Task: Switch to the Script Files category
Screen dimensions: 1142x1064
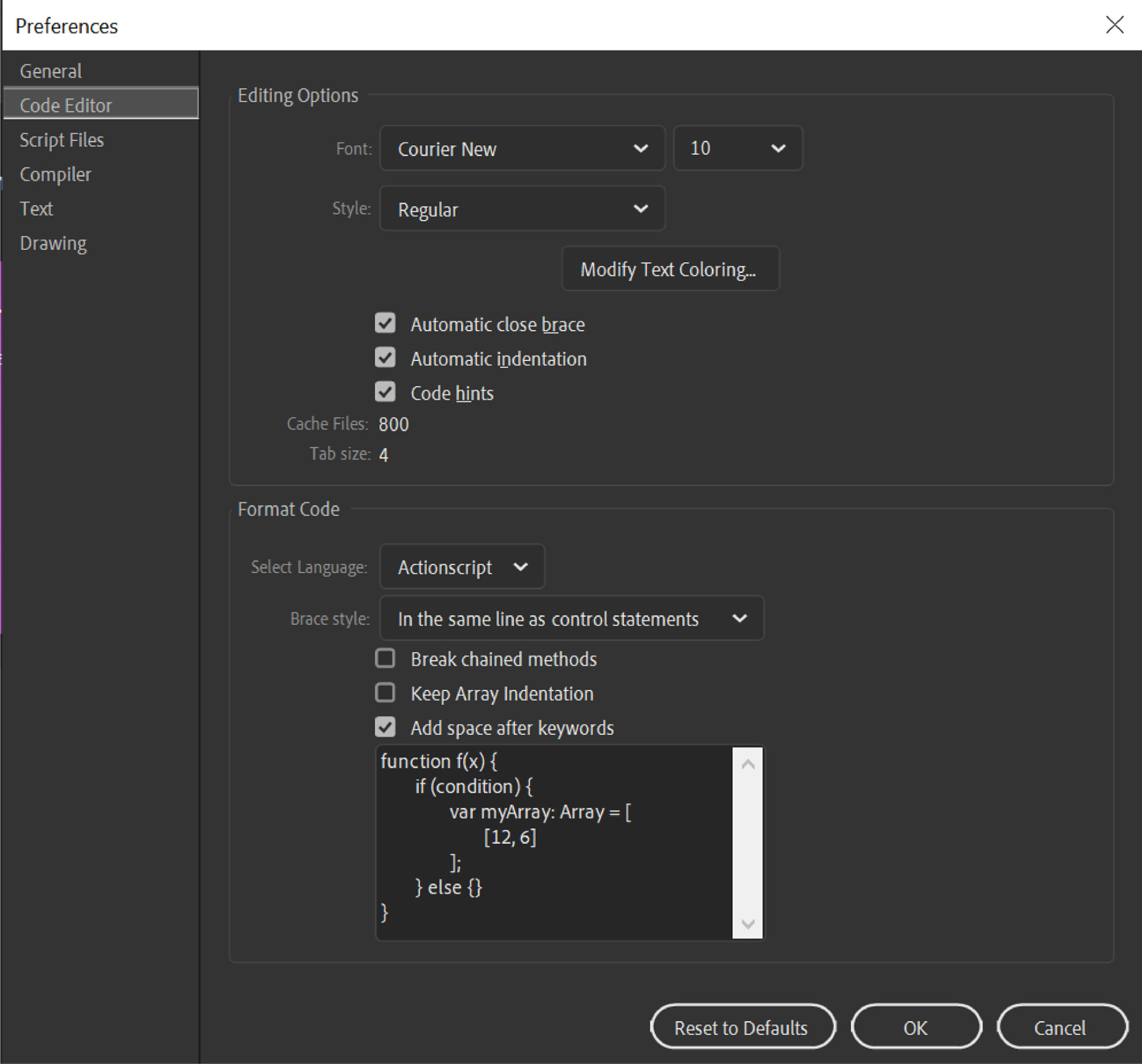Action: click(62, 140)
